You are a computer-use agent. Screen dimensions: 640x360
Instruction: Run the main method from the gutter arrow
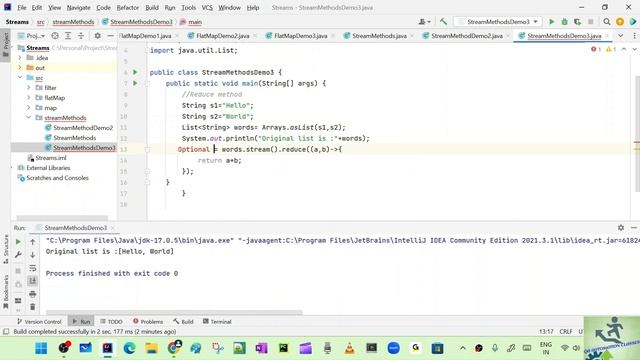tap(135, 83)
